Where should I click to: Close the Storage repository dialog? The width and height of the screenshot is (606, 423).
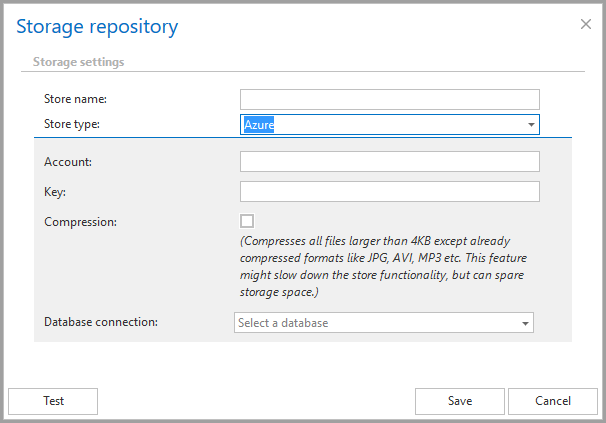point(586,24)
